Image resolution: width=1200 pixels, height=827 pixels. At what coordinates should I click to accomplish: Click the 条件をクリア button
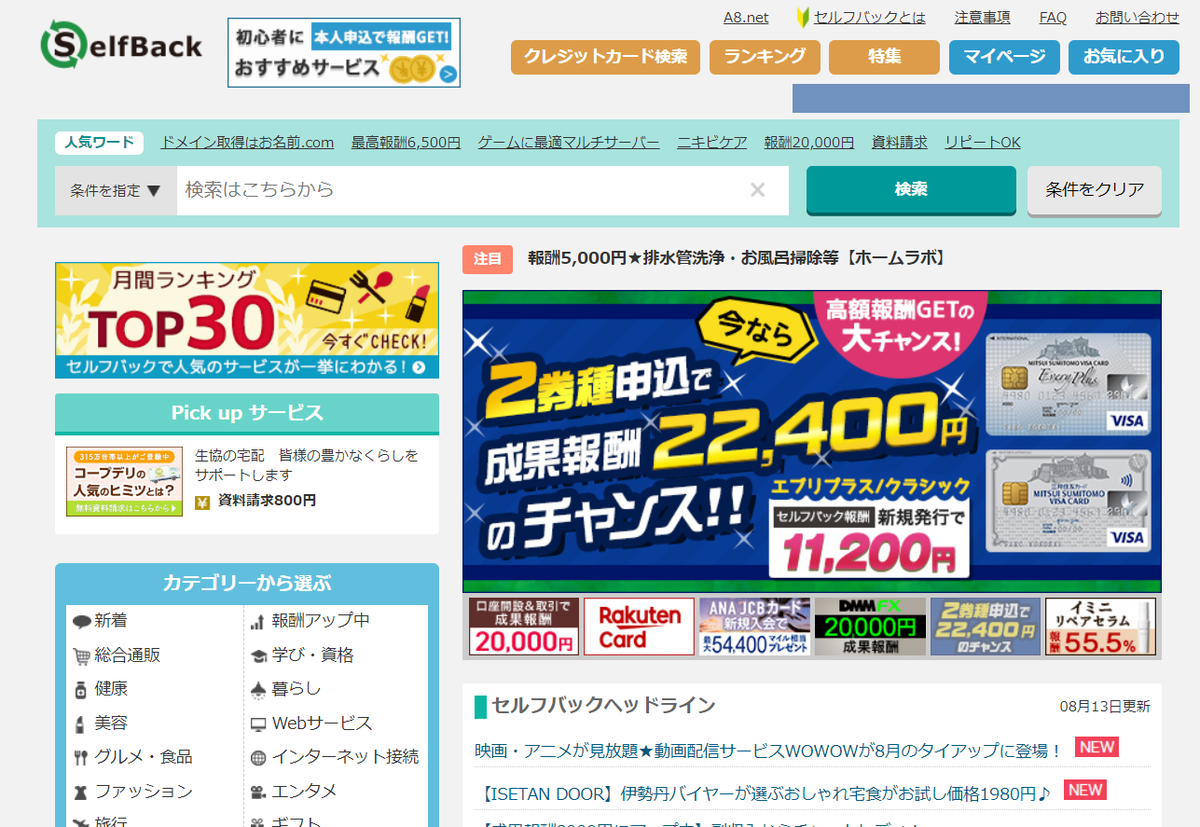[1095, 190]
